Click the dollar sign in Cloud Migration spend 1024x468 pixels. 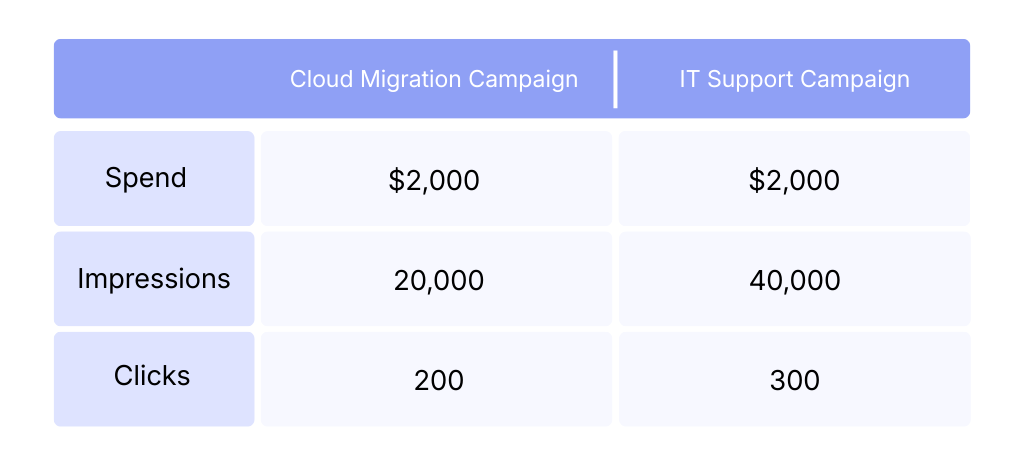click(395, 180)
